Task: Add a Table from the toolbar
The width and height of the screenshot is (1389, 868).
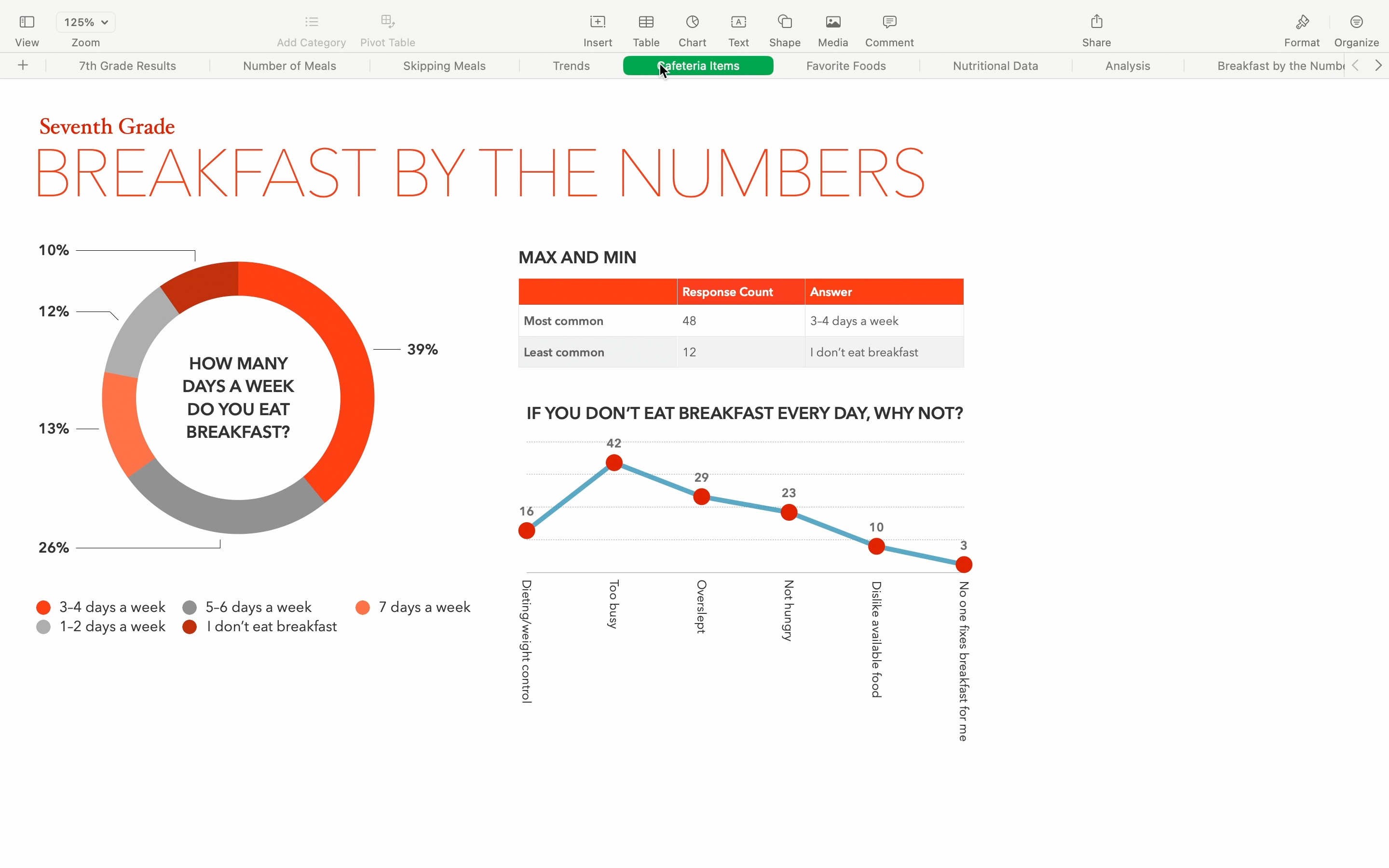Action: [646, 22]
